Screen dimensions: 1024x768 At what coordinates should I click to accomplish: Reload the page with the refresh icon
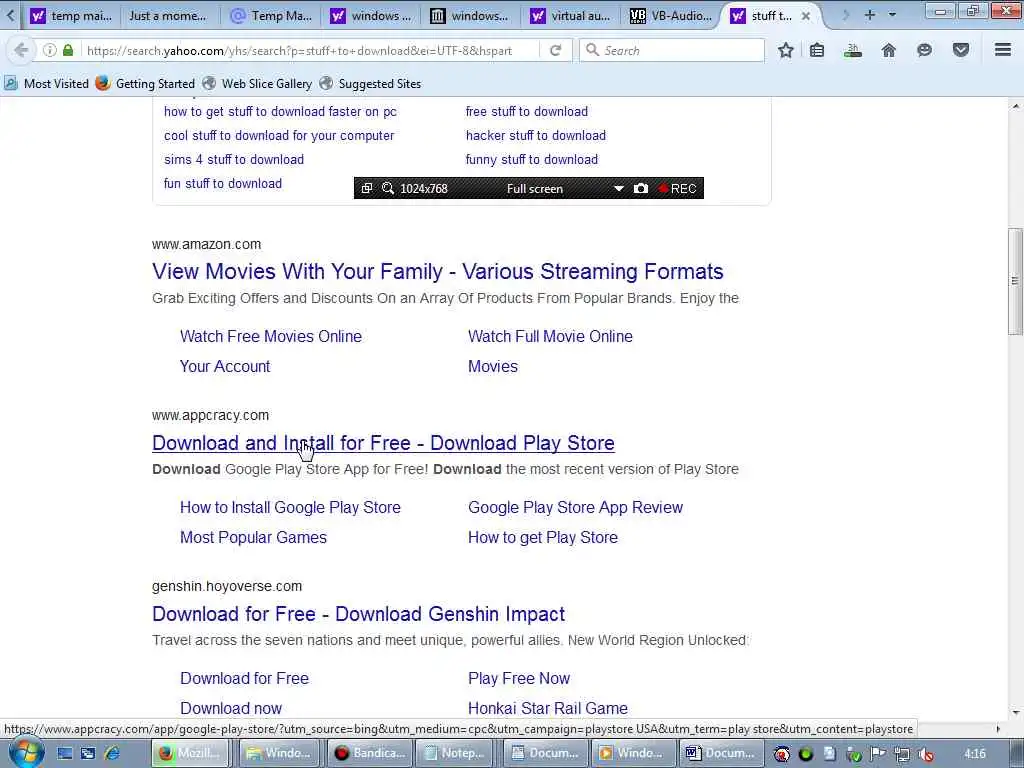click(x=556, y=50)
